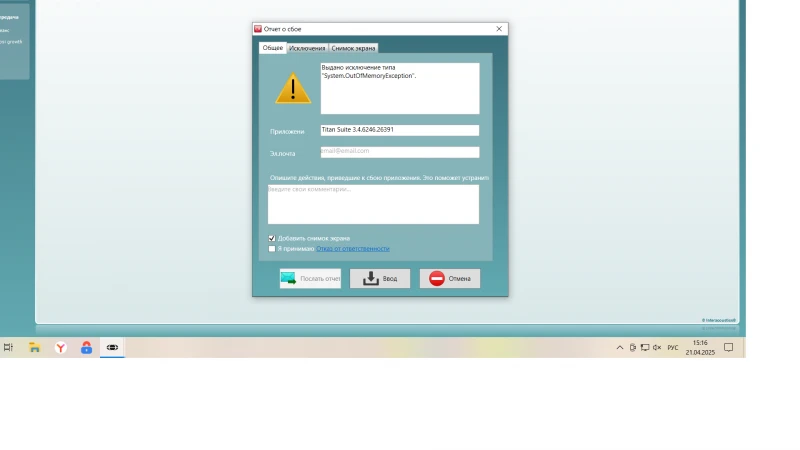Switch the РУС input language indicator
The height and width of the screenshot is (450, 800).
pyautogui.click(x=673, y=347)
